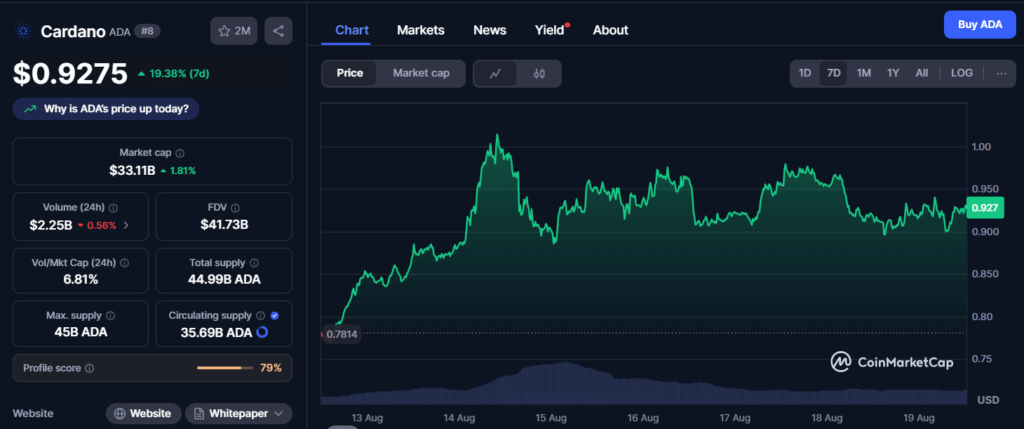The height and width of the screenshot is (429, 1024).
Task: Click the trending arrow icon in price prompt
Action: point(30,109)
